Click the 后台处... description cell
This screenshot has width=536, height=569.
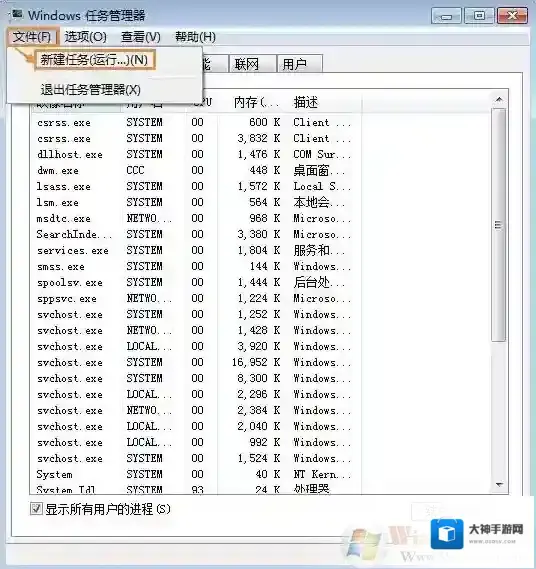click(319, 282)
